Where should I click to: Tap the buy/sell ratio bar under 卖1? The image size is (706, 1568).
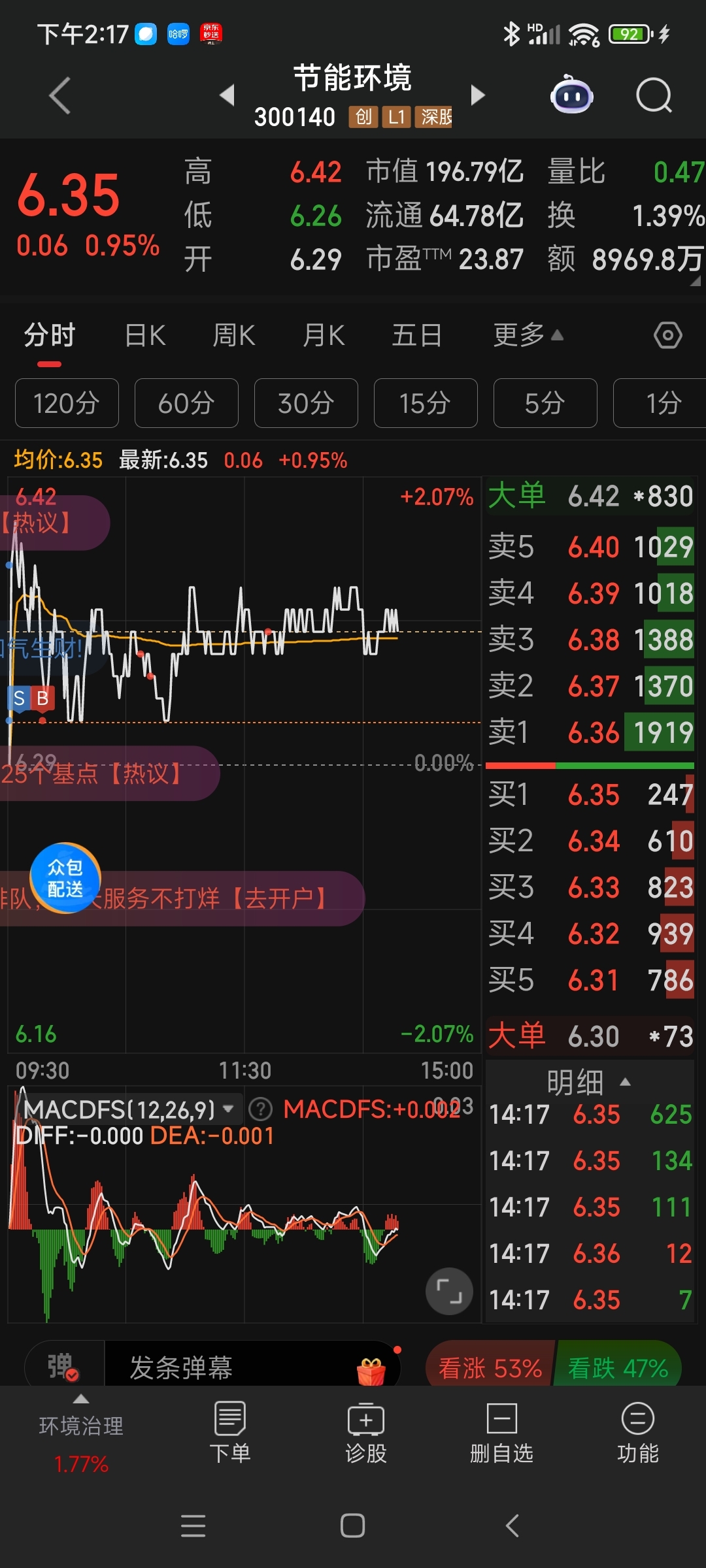click(x=590, y=765)
